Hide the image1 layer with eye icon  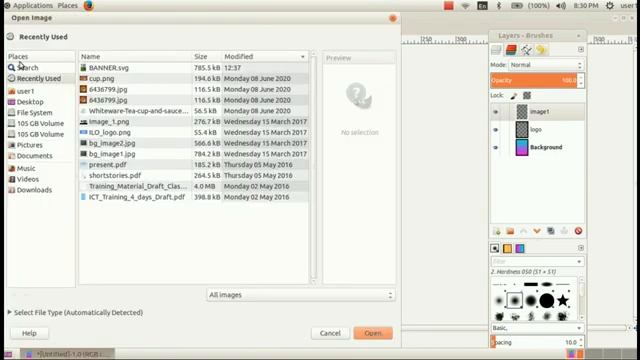[496, 112]
